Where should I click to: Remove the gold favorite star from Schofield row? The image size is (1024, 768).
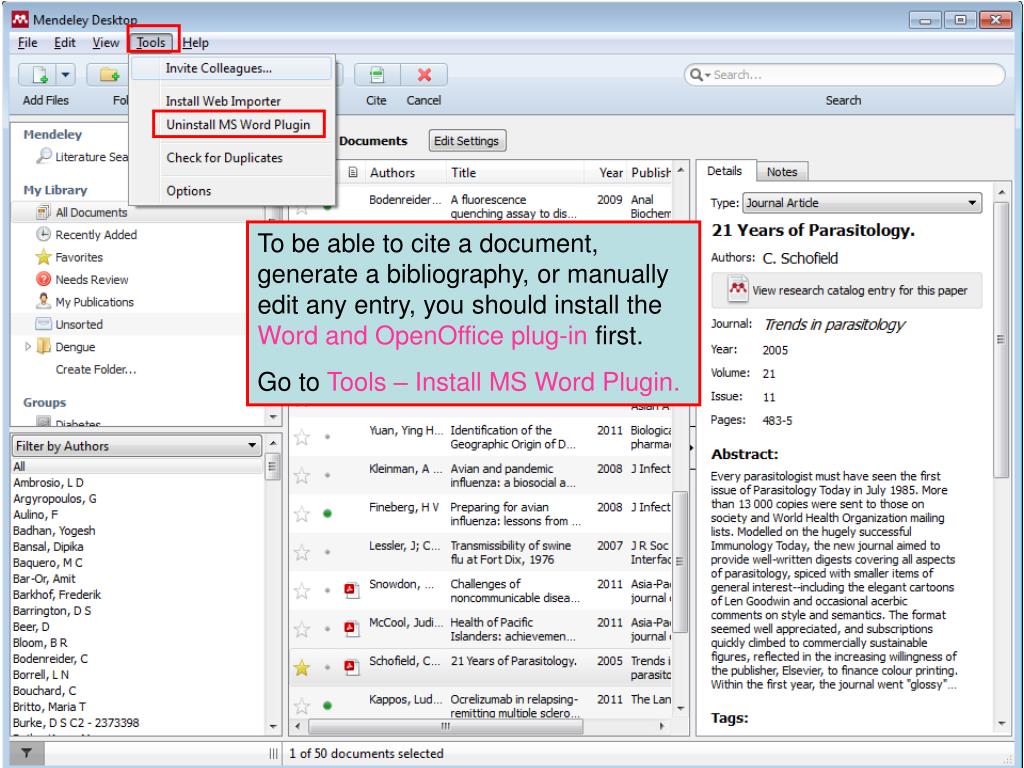[302, 667]
